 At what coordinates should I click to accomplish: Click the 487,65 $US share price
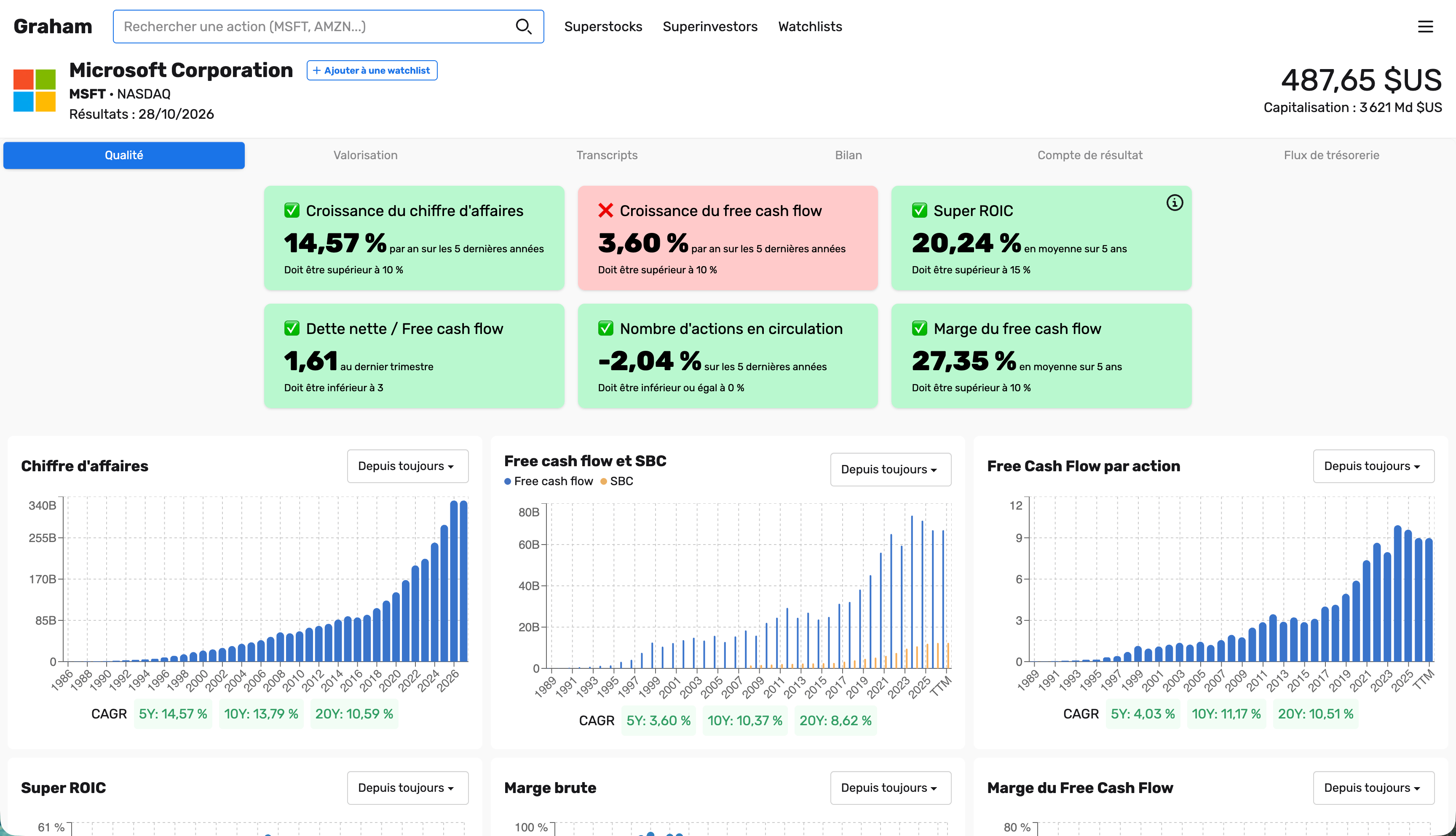(1361, 80)
